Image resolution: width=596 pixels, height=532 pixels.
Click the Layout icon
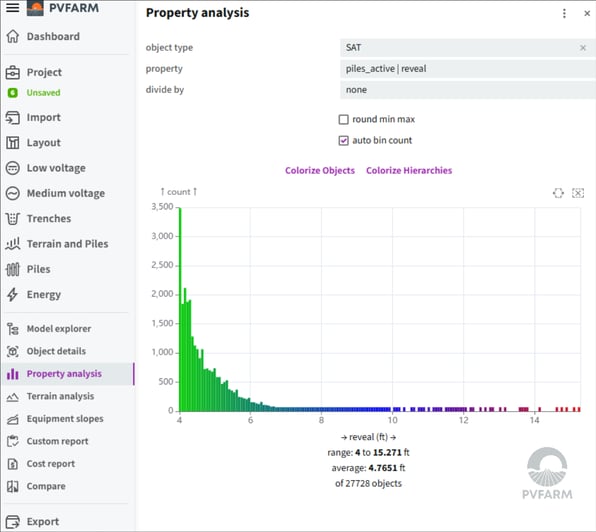coord(13,143)
